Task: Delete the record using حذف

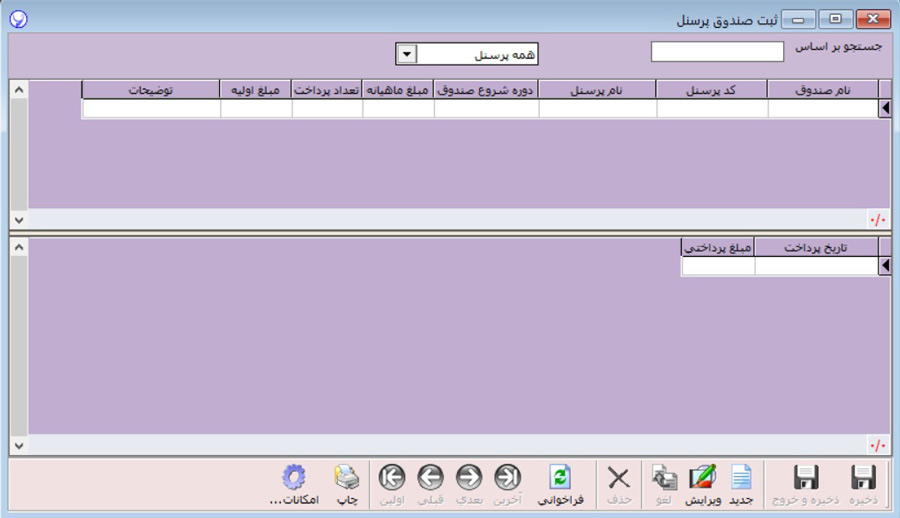Action: 620,479
